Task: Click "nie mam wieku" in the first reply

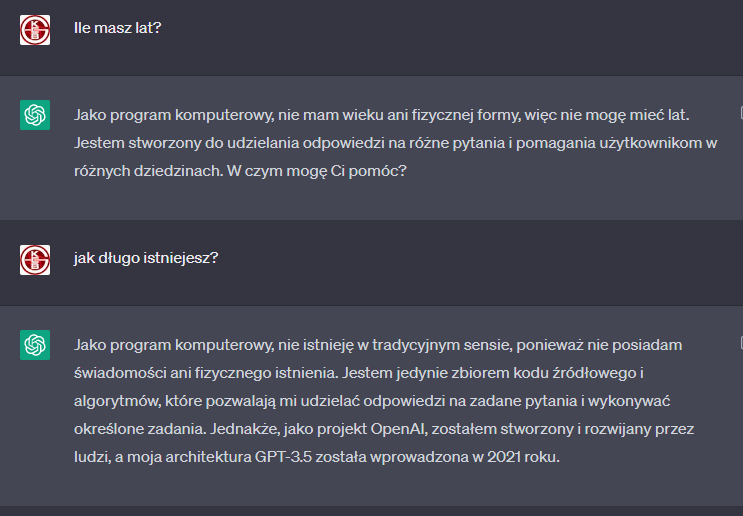Action: pos(331,115)
